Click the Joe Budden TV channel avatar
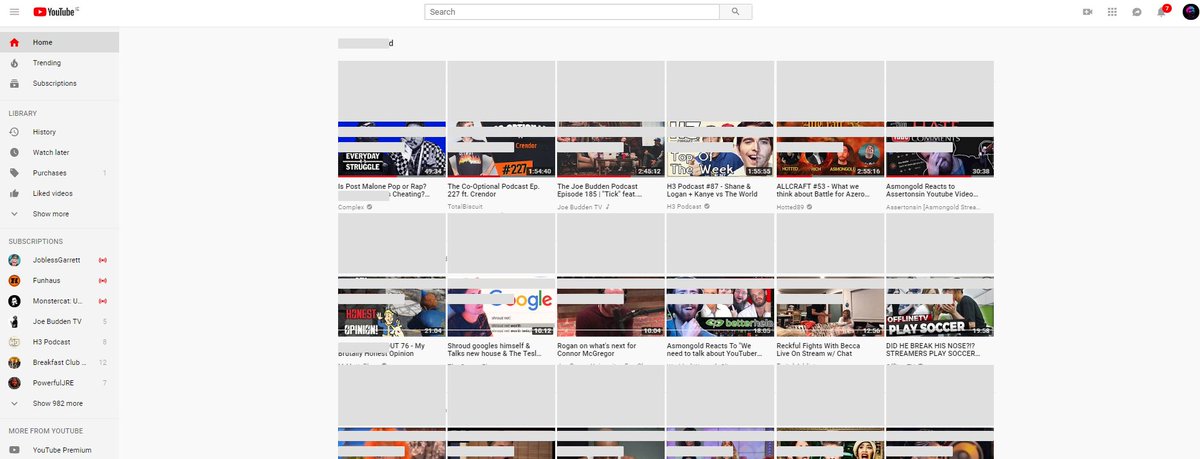 pos(14,322)
